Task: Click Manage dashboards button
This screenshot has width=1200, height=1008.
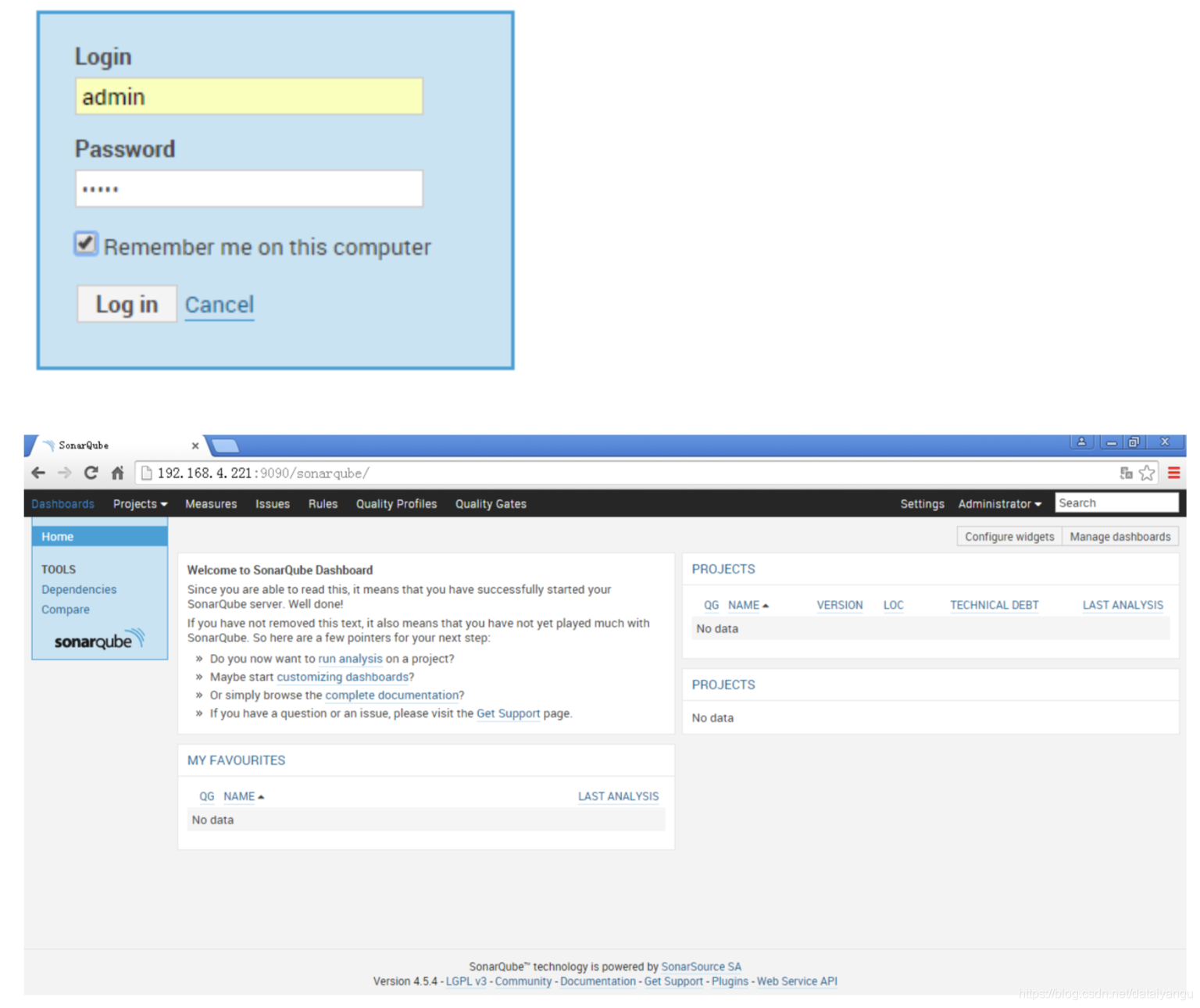Action: pos(1120,537)
